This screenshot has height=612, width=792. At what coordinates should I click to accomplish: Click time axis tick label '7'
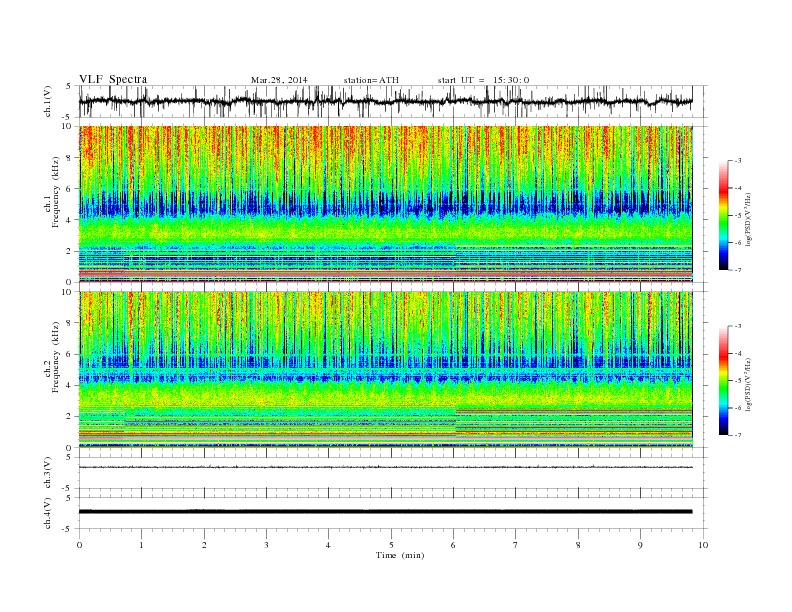[516, 545]
